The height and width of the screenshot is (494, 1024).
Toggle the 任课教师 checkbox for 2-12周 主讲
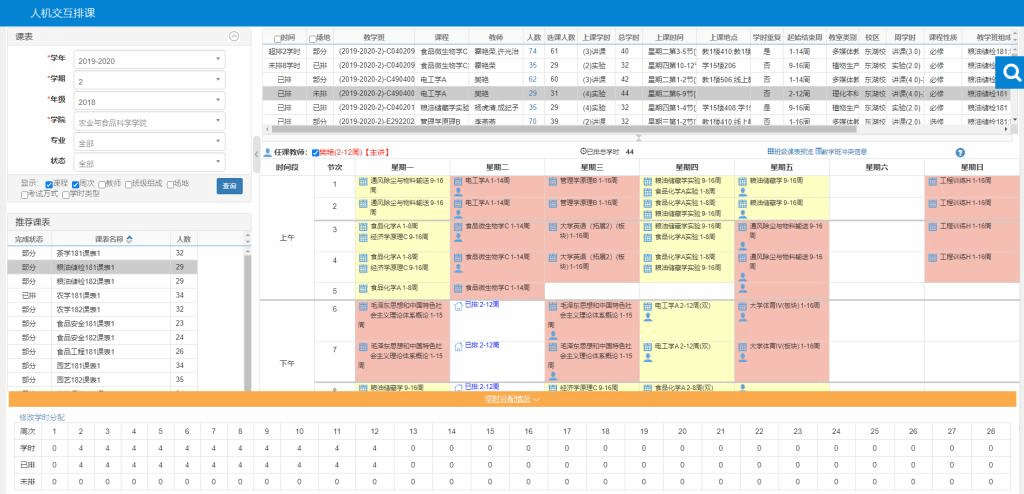(x=315, y=152)
